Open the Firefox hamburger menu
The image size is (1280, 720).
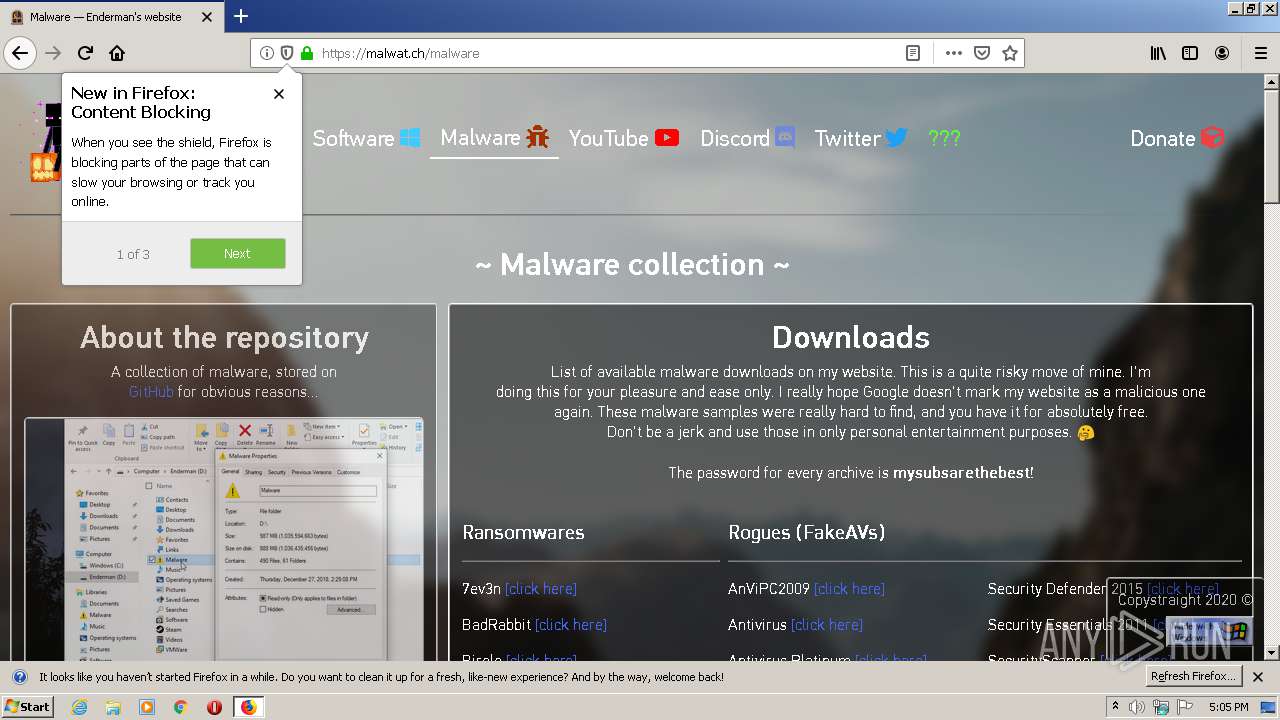point(1260,53)
